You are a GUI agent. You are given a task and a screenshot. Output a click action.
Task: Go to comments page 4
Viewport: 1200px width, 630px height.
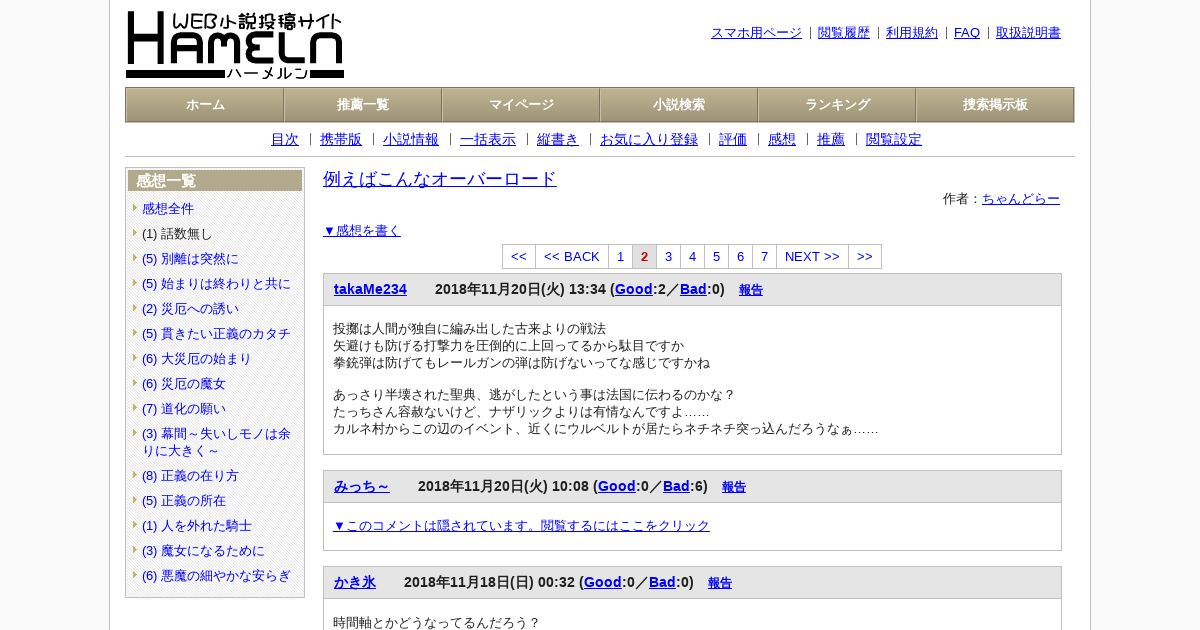tap(692, 257)
